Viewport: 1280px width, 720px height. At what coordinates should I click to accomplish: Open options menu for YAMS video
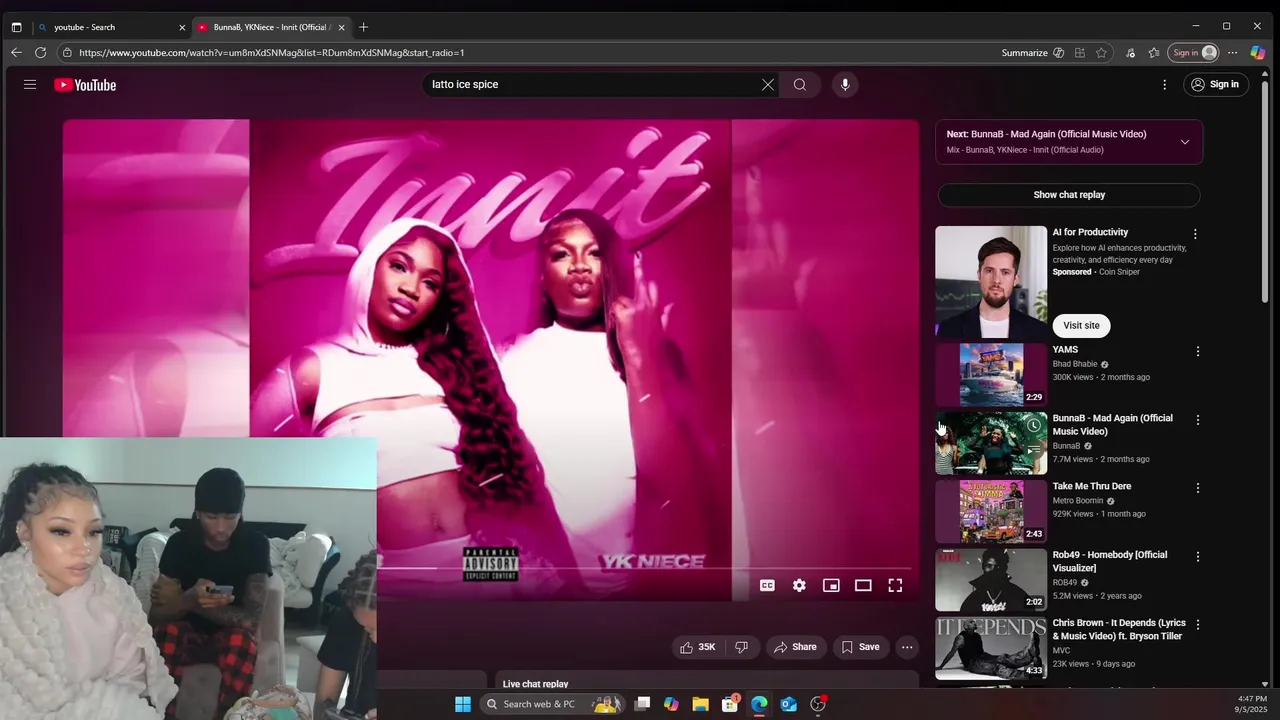pos(1197,351)
